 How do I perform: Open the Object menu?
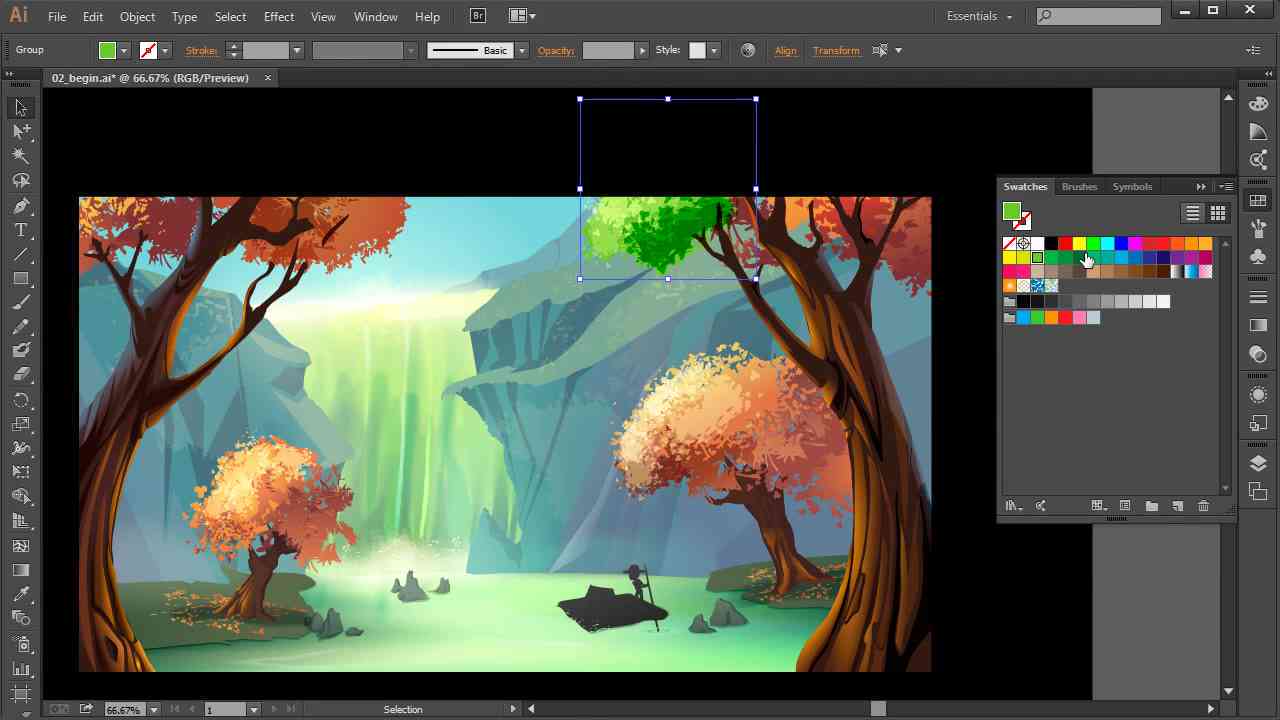click(x=137, y=16)
